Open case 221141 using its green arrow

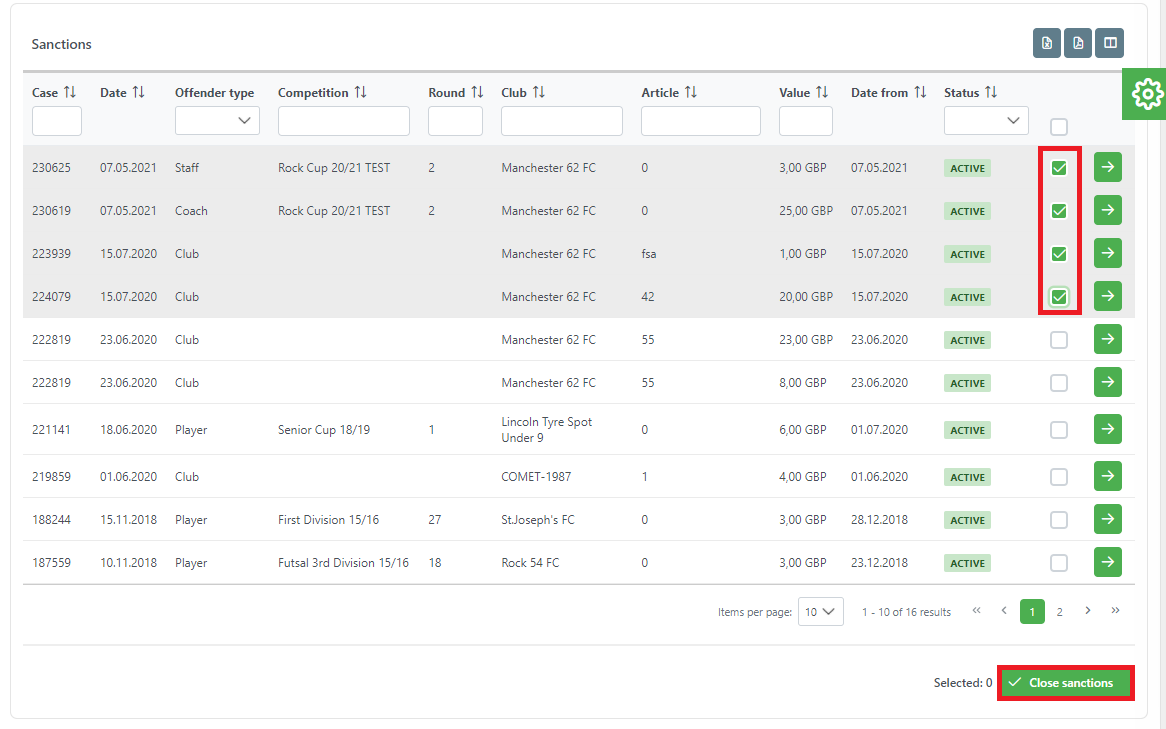[1107, 429]
